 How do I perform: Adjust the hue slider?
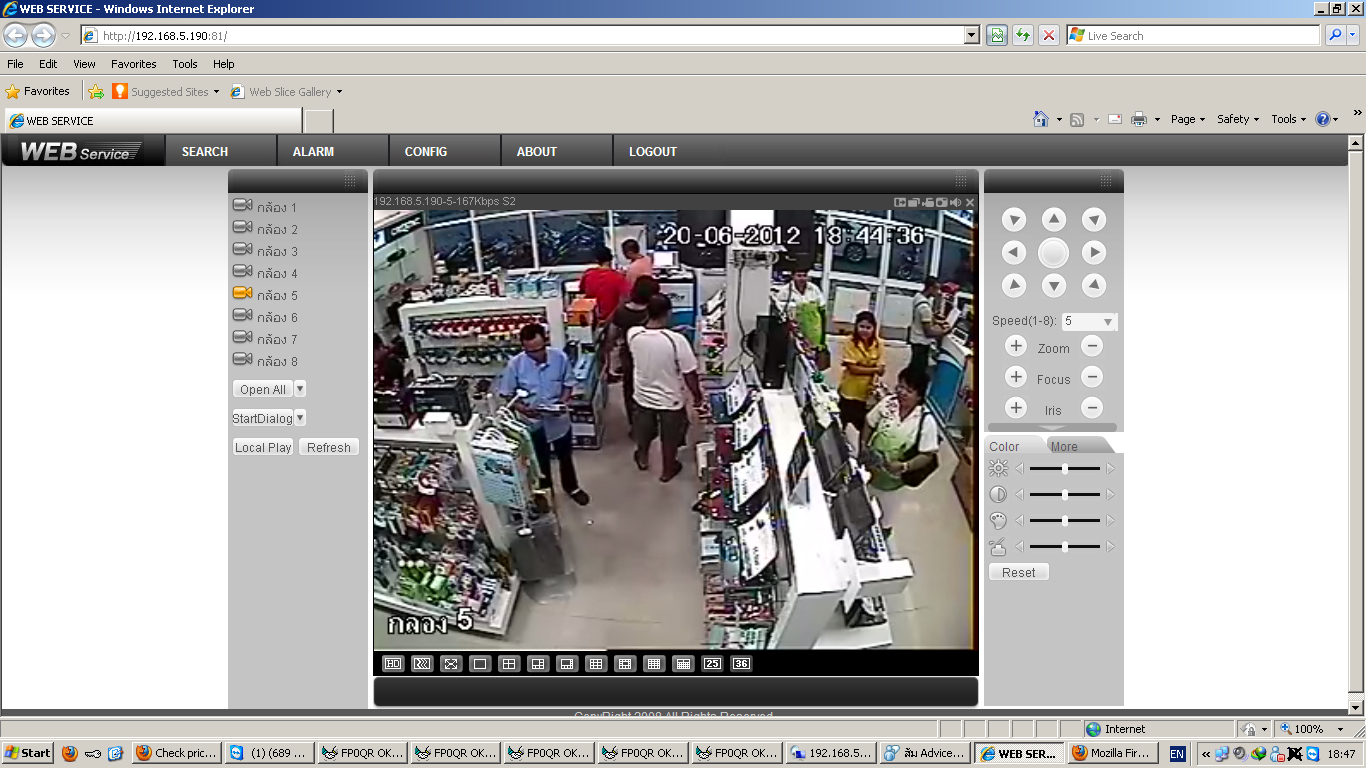point(1065,520)
